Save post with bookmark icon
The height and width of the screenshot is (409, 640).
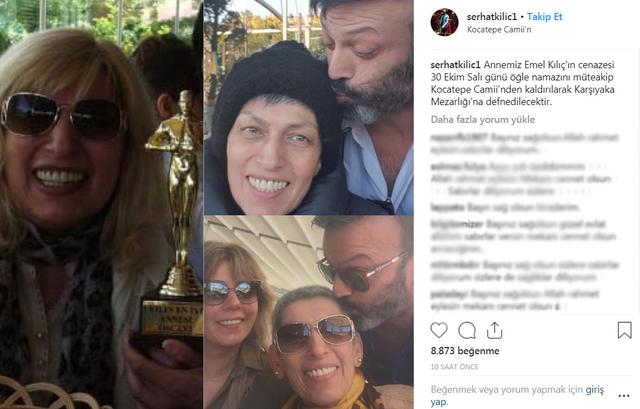click(624, 330)
